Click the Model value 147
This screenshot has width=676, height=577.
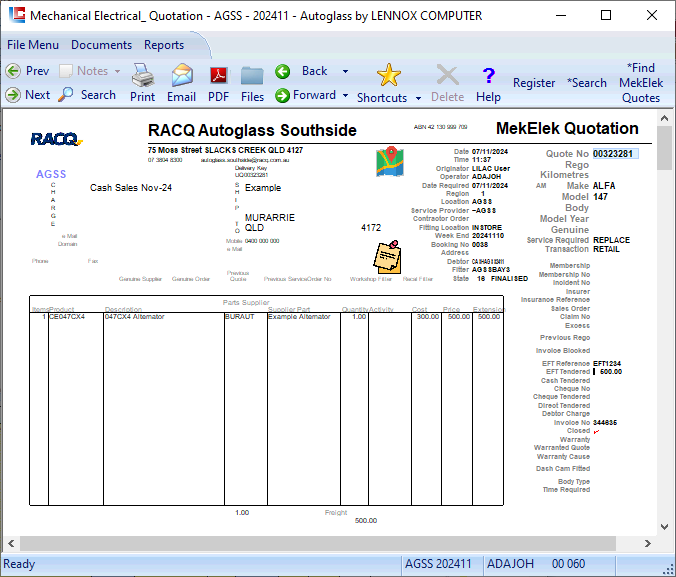pyautogui.click(x=600, y=197)
